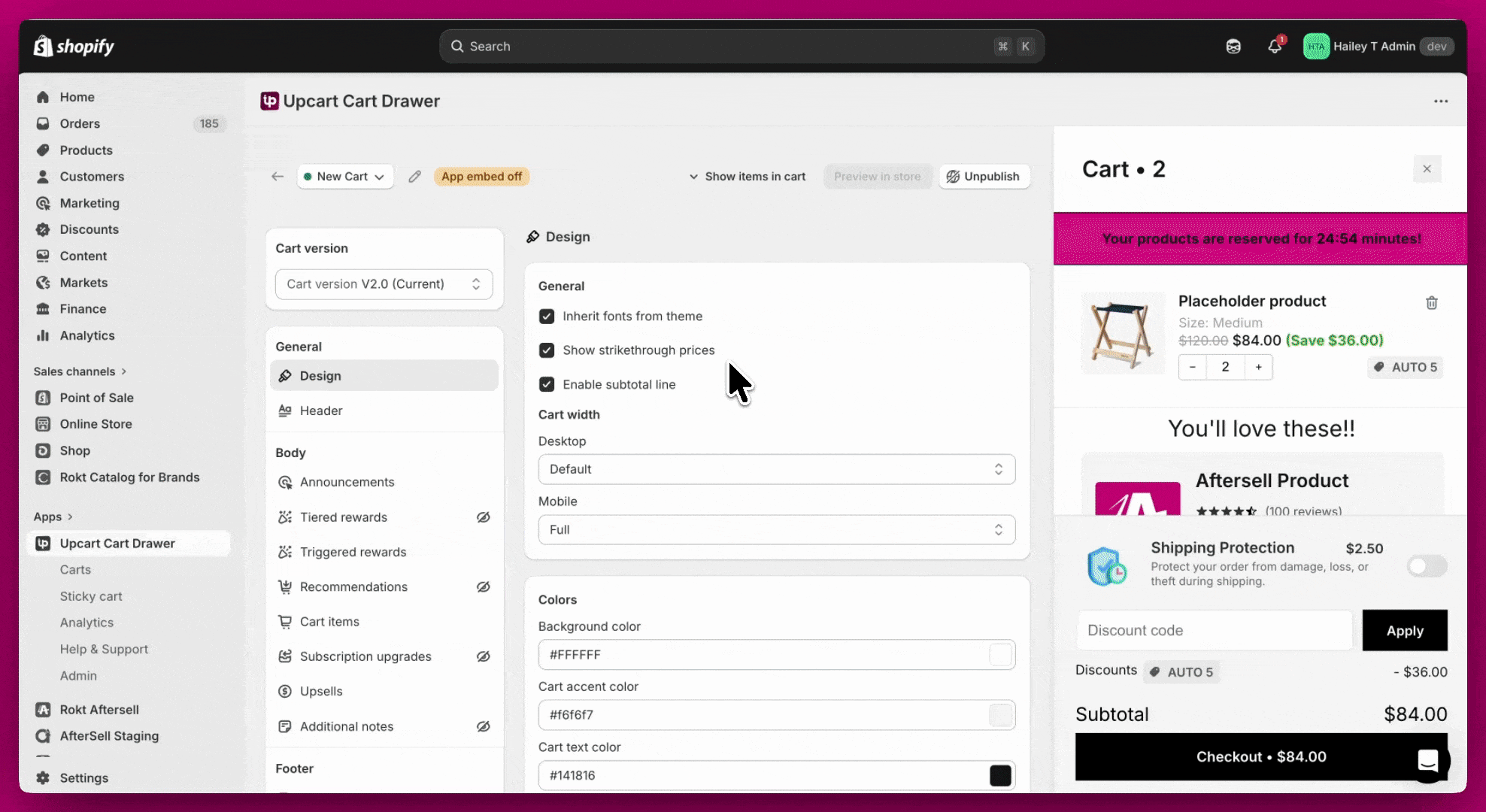Toggle the Shipping Protection switch
Screen dimensions: 1486x812
(x=1426, y=566)
